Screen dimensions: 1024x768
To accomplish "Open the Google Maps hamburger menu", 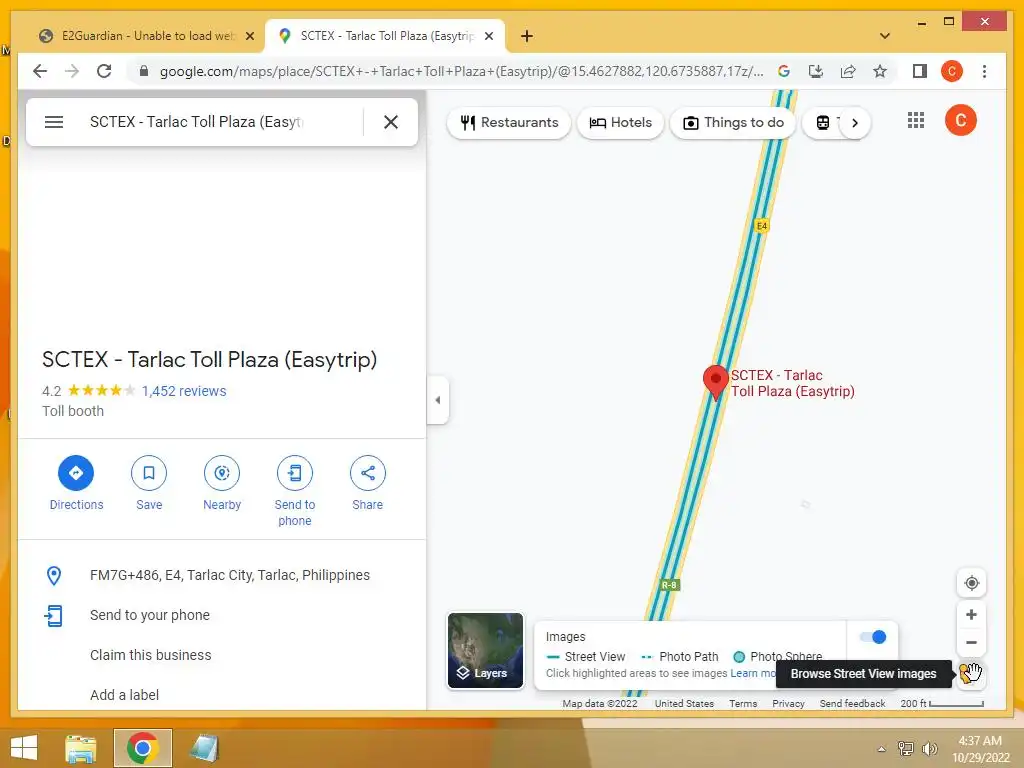I will point(54,122).
